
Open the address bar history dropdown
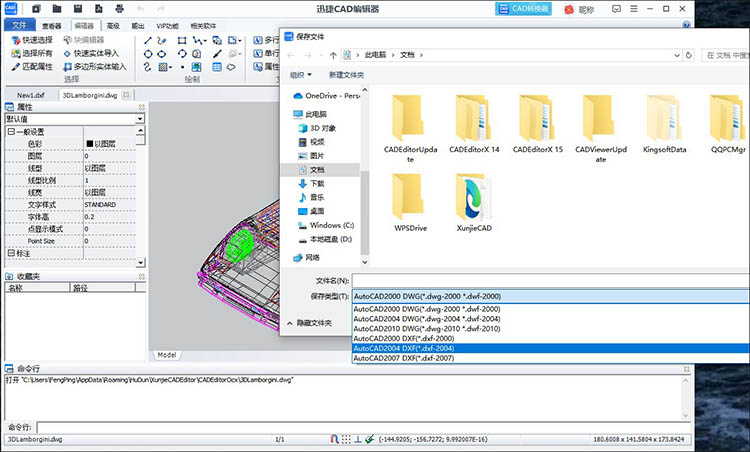(x=677, y=55)
